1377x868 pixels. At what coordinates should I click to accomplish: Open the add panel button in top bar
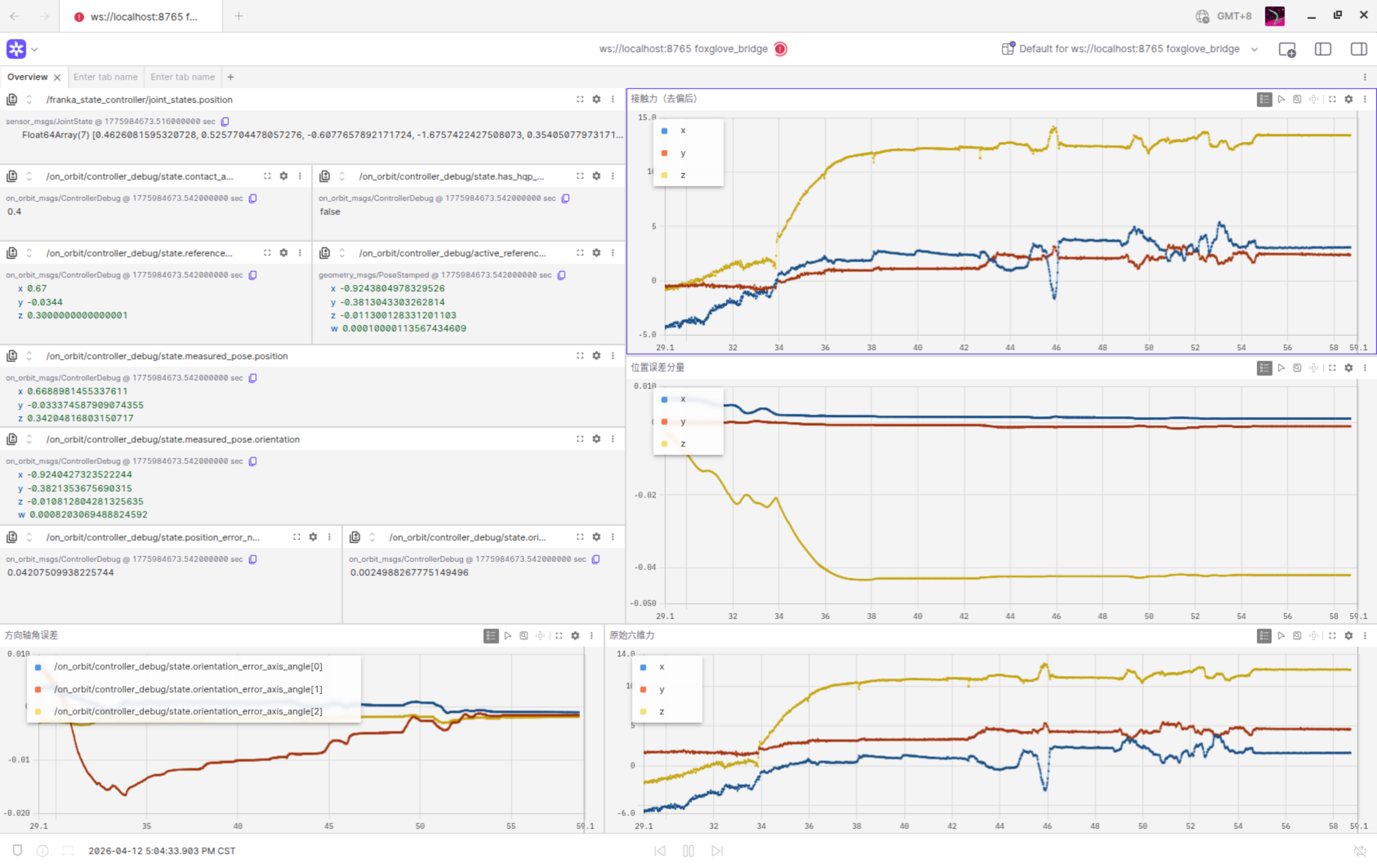(1287, 49)
